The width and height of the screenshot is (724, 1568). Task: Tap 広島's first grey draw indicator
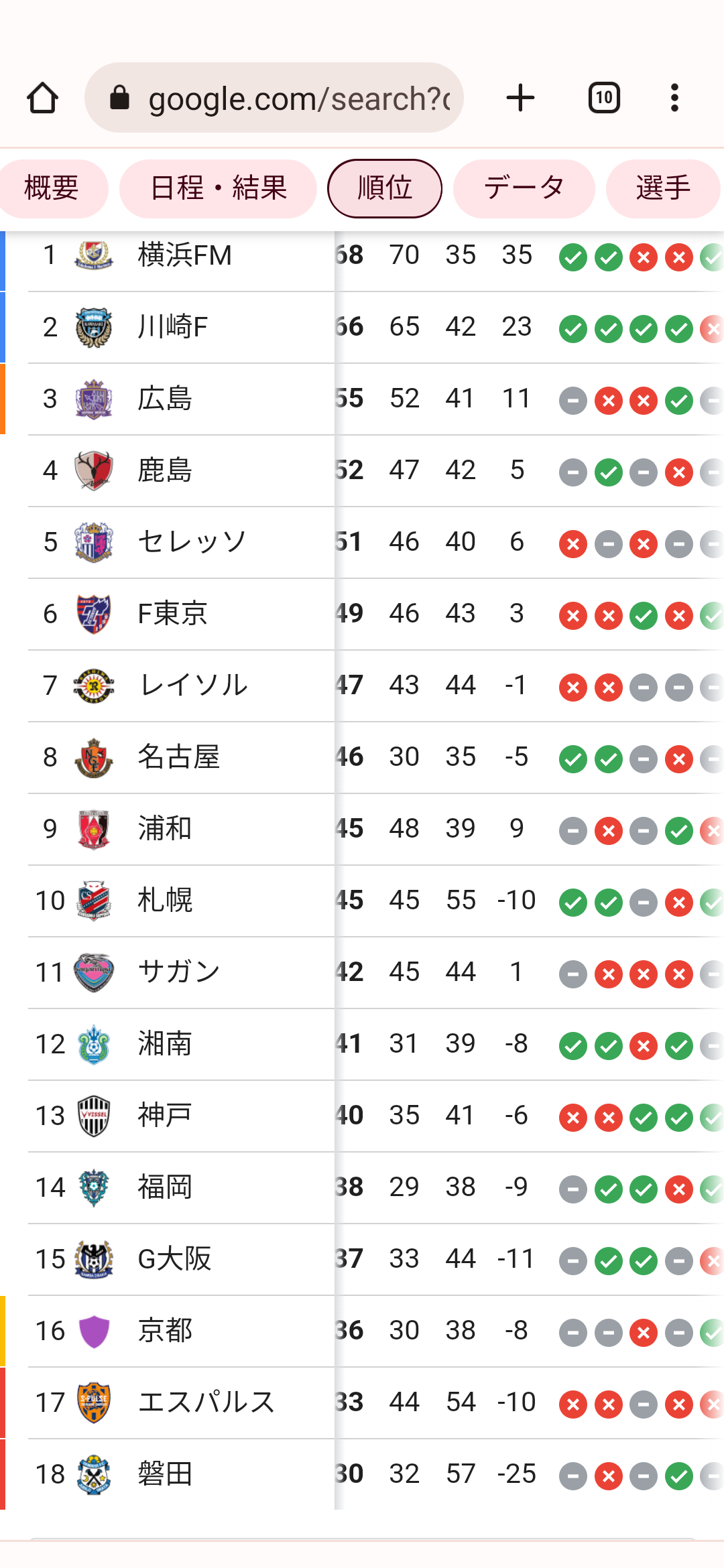[x=573, y=401]
